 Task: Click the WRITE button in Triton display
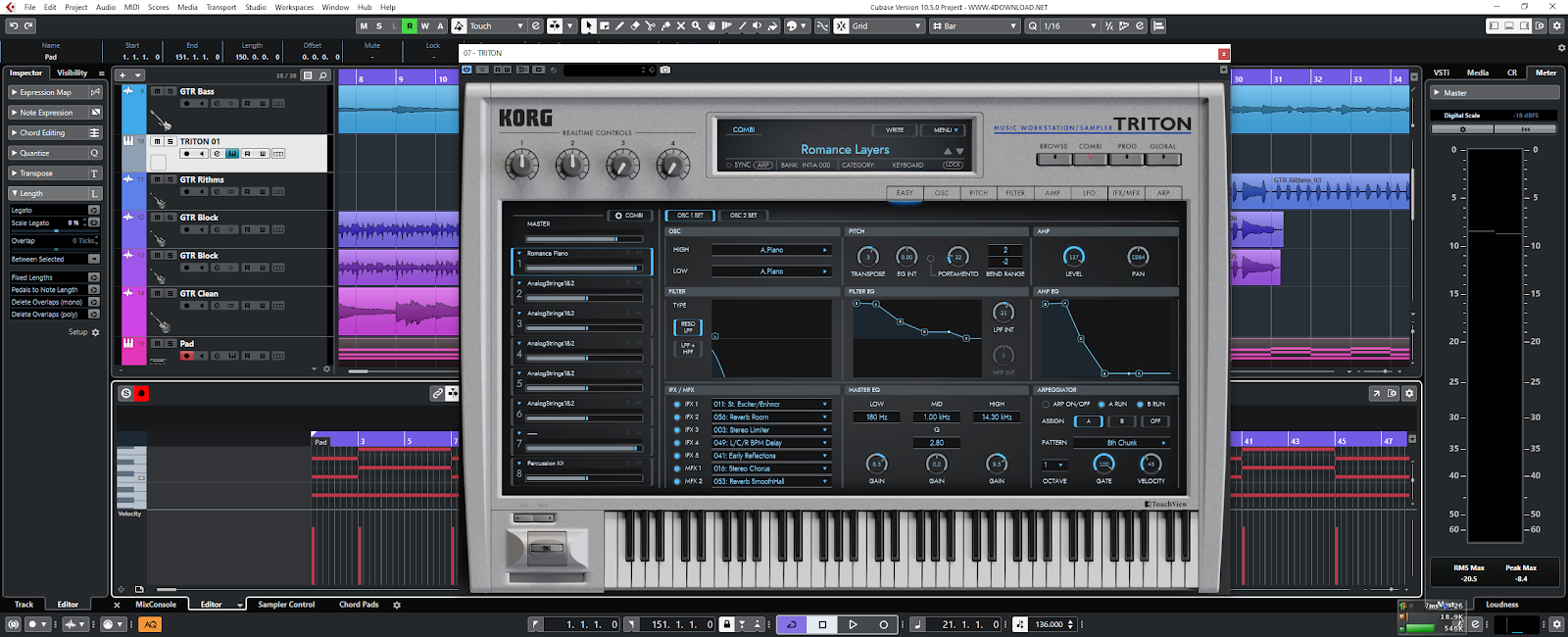pos(895,129)
